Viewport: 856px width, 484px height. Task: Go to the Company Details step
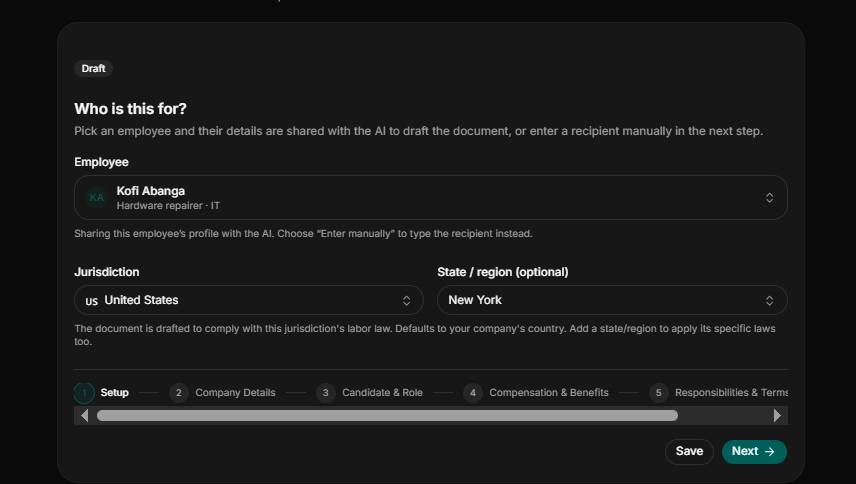pyautogui.click(x=222, y=393)
